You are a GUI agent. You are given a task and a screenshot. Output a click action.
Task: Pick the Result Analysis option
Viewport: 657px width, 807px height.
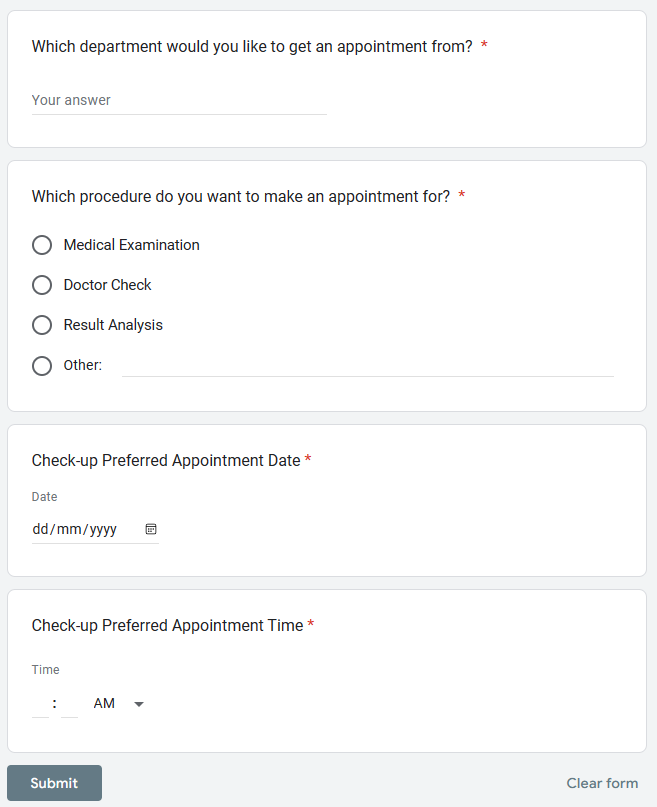pos(42,325)
